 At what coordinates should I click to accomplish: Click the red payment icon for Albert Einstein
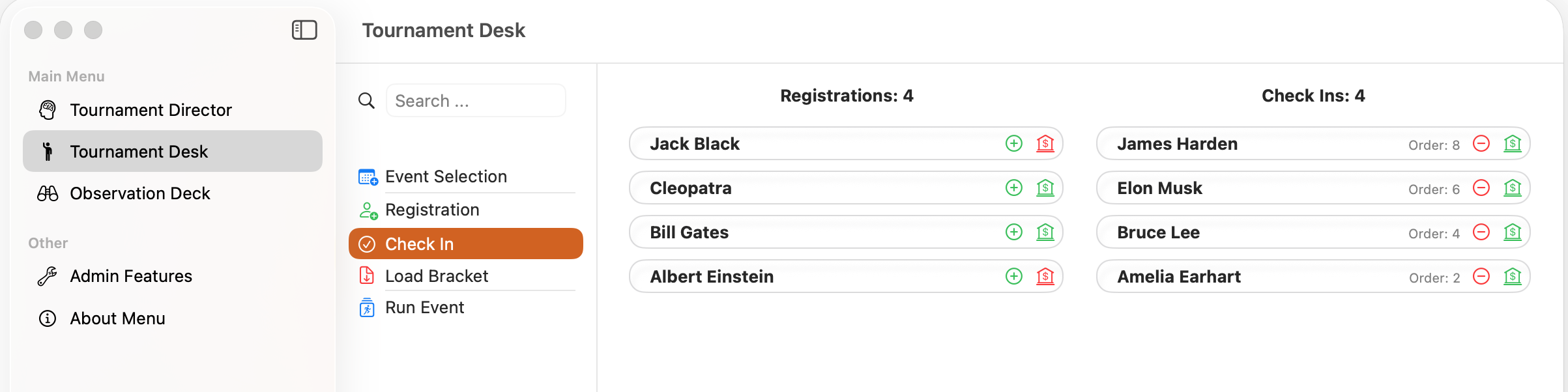click(1045, 276)
